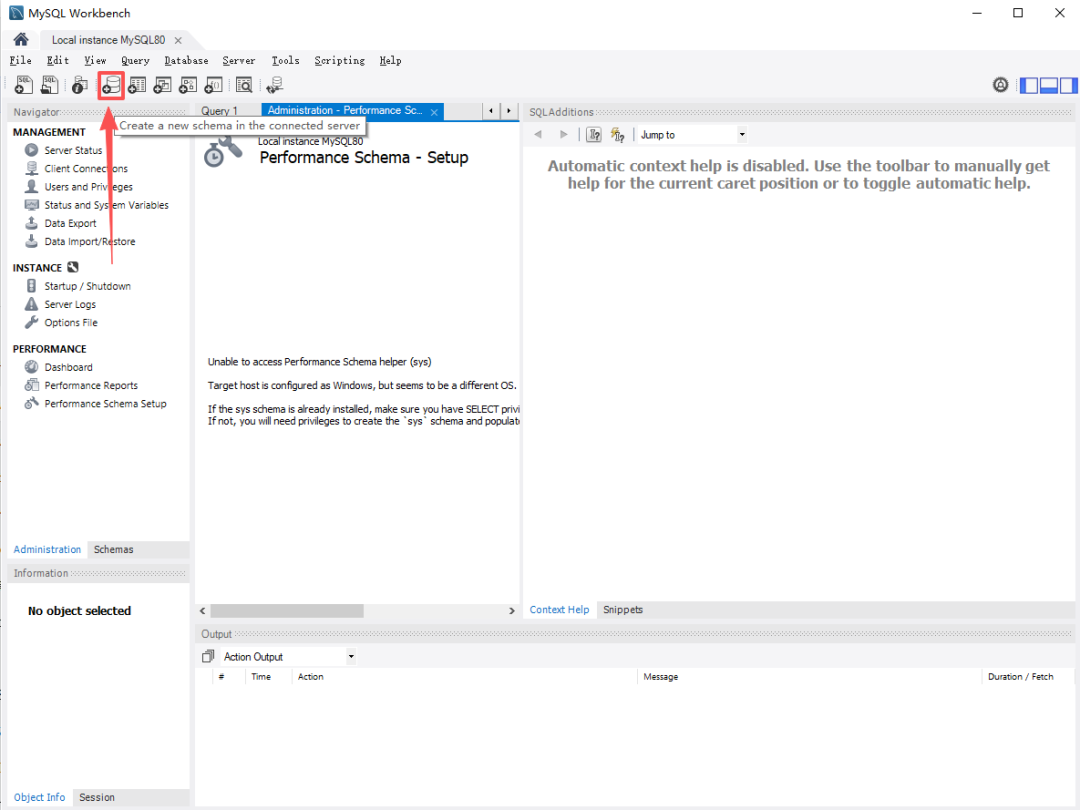Open SQL script file icon
This screenshot has height=810, width=1080.
click(x=50, y=85)
